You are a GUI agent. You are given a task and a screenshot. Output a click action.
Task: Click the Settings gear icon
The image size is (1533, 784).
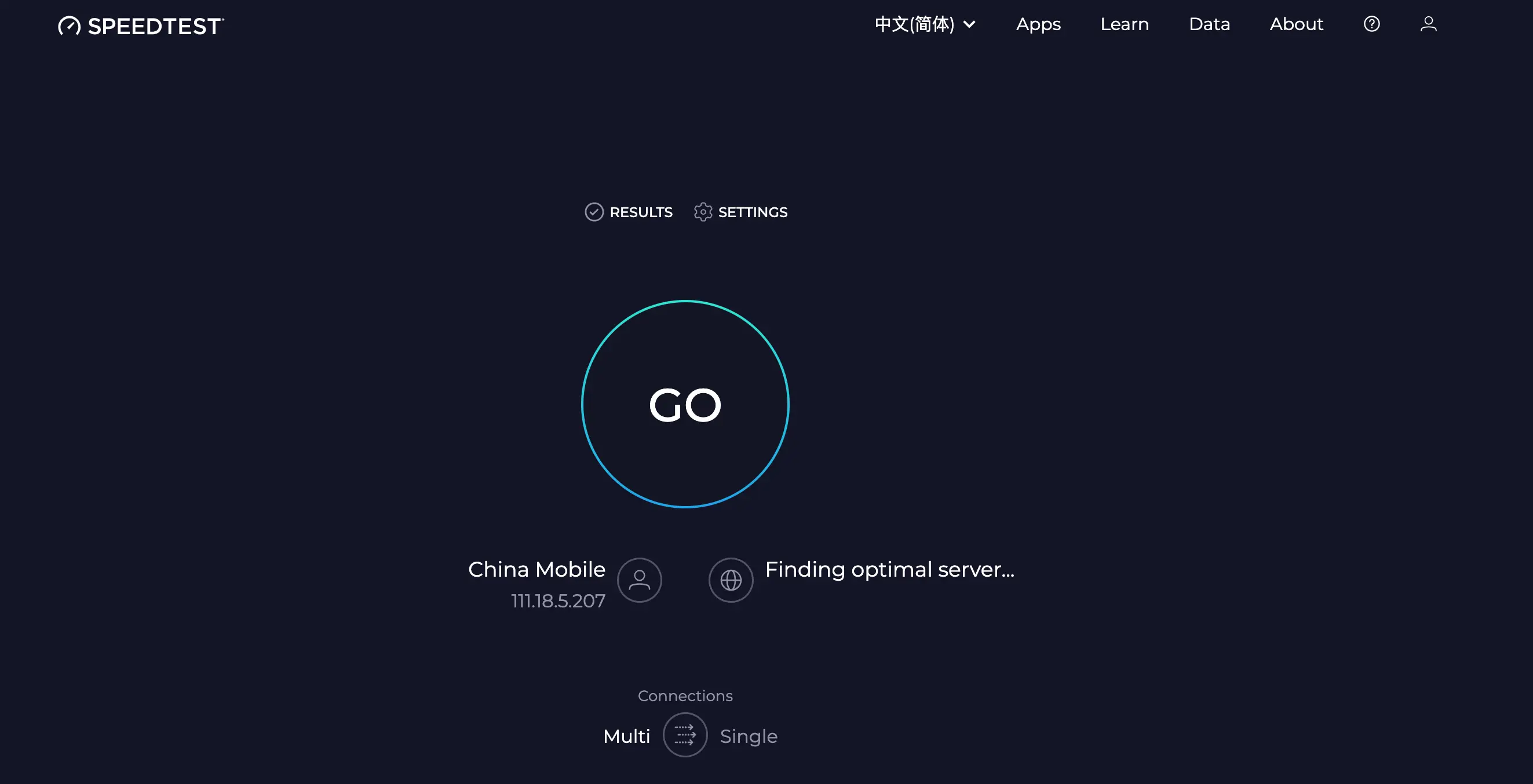[703, 212]
